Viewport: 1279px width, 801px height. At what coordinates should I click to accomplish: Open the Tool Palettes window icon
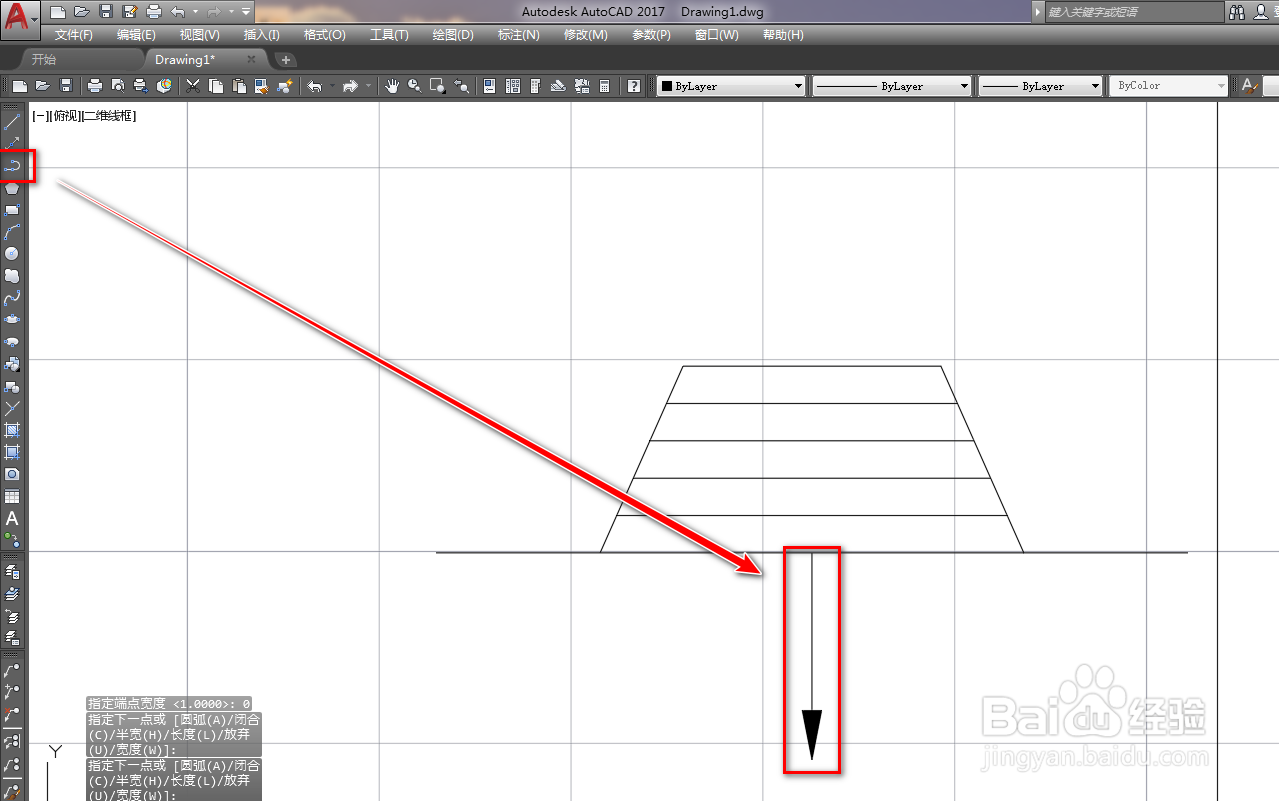coord(535,86)
